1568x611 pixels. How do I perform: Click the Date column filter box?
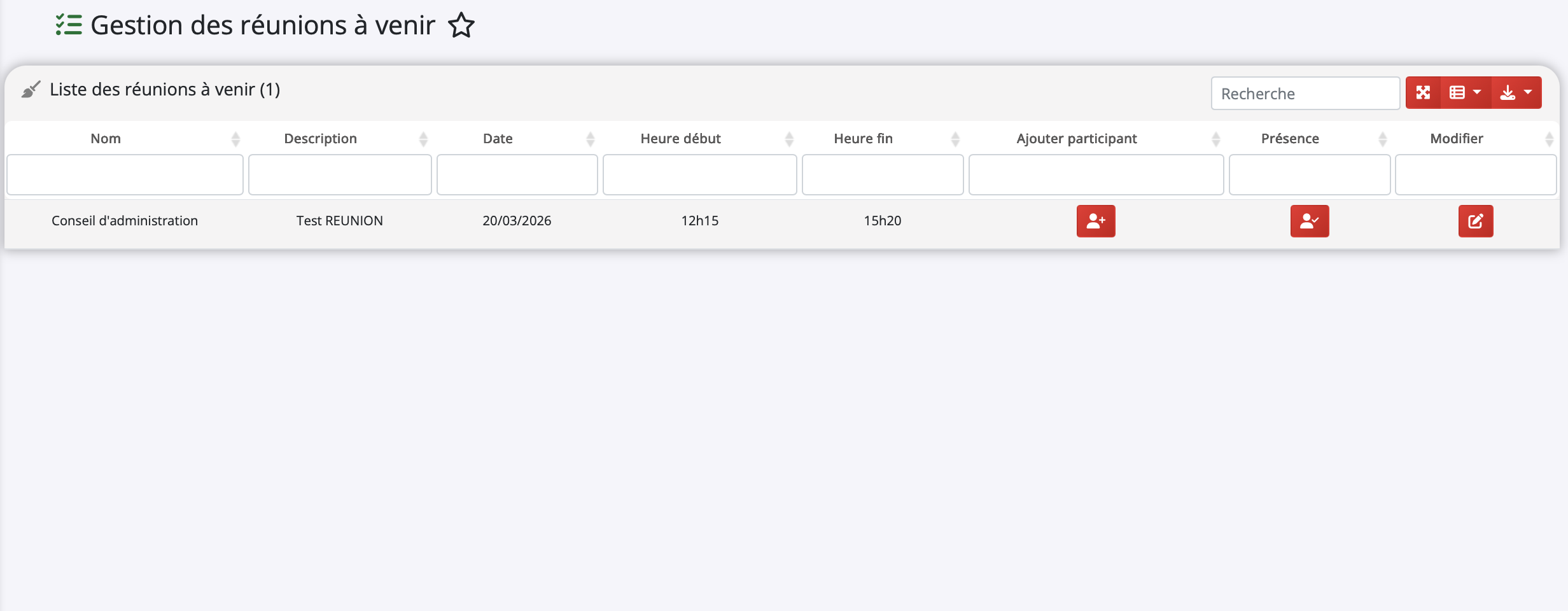(x=517, y=175)
